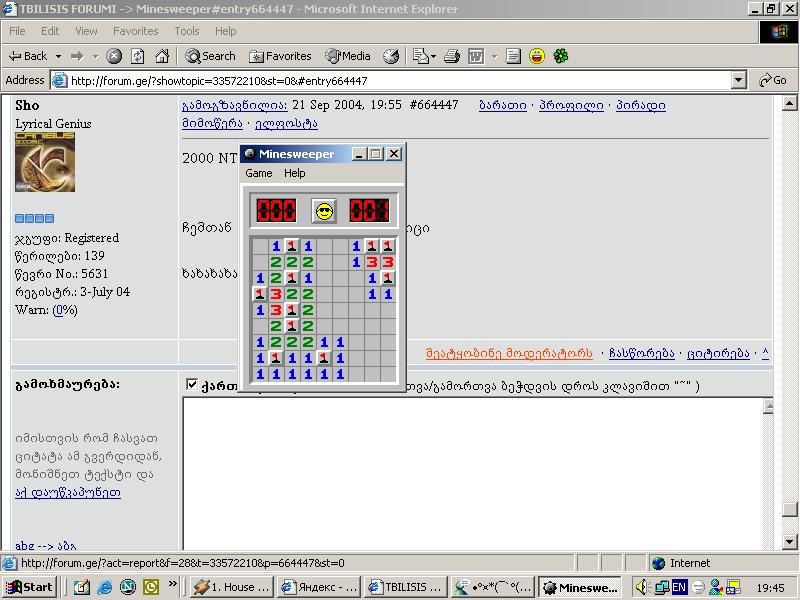800x600 pixels.
Task: Click the Start button on the taskbar
Action: pyautogui.click(x=30, y=587)
